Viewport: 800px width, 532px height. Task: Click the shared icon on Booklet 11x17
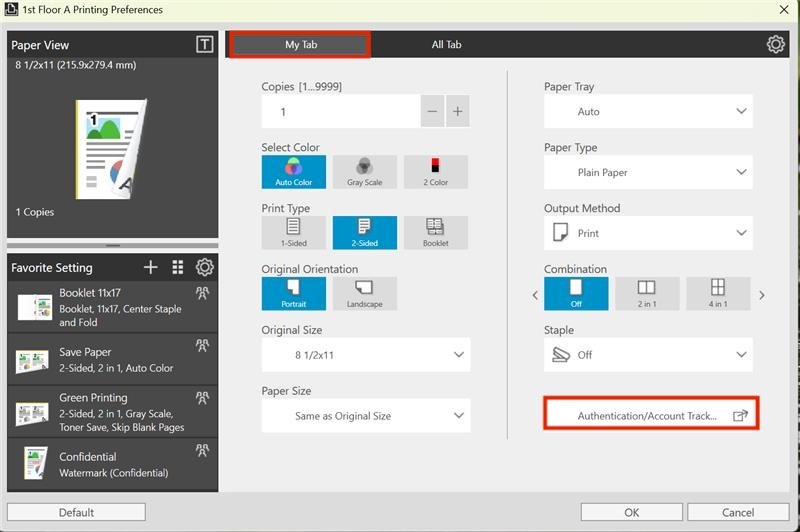click(202, 293)
